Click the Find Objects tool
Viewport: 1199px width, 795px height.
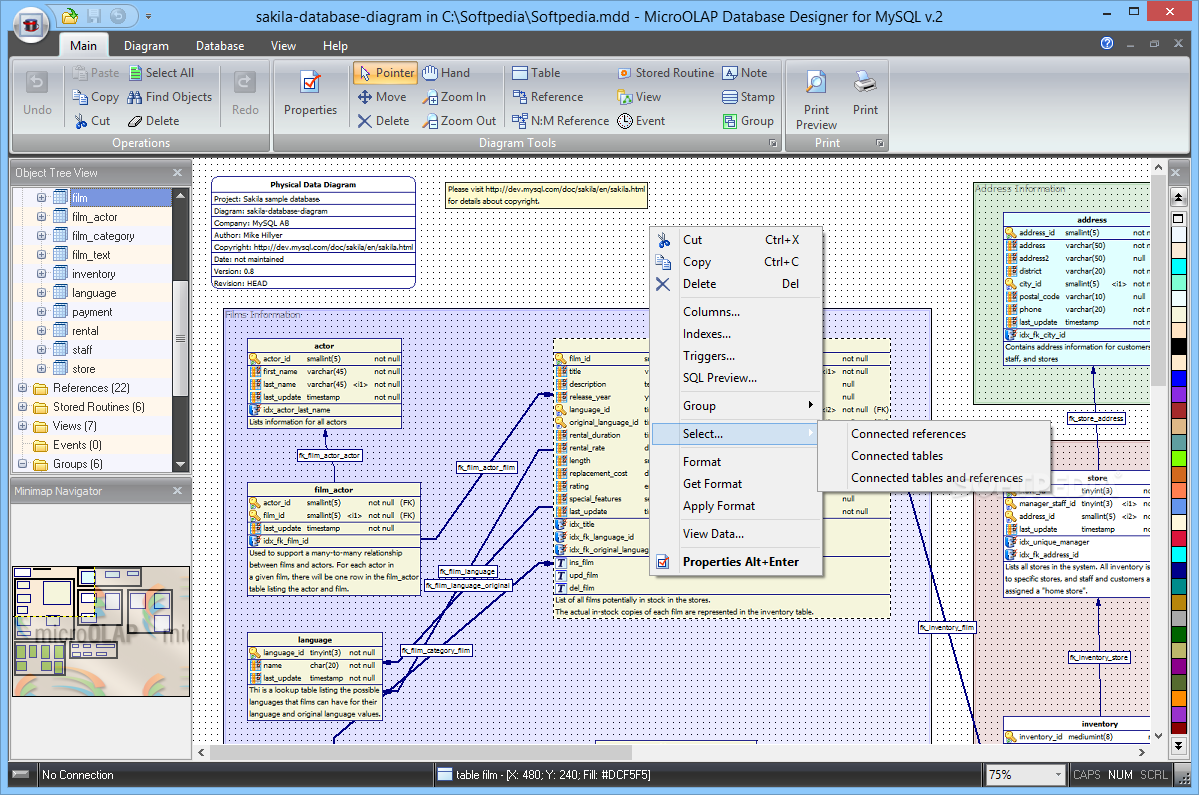coord(168,97)
